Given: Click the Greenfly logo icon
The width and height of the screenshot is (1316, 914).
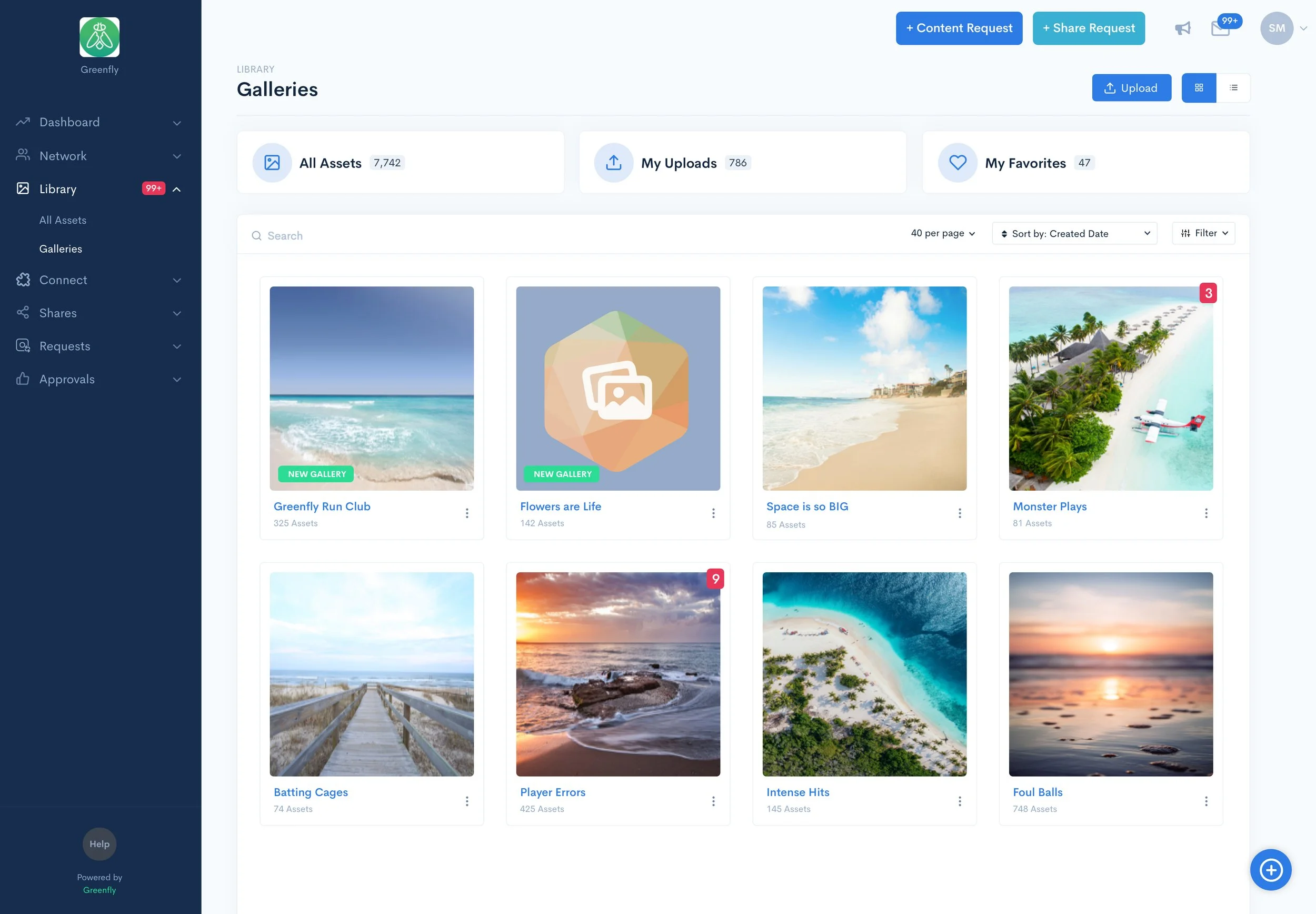Looking at the screenshot, I should point(99,37).
